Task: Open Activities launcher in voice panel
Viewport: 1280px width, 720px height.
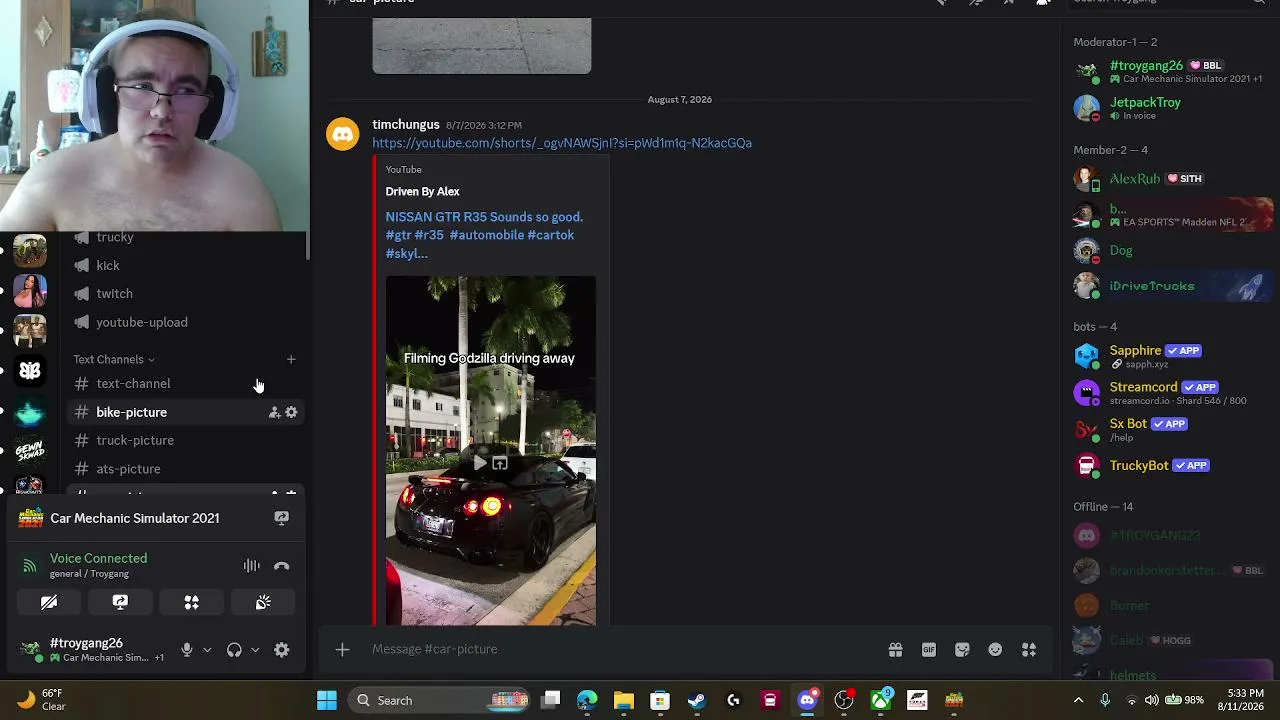Action: click(x=191, y=602)
